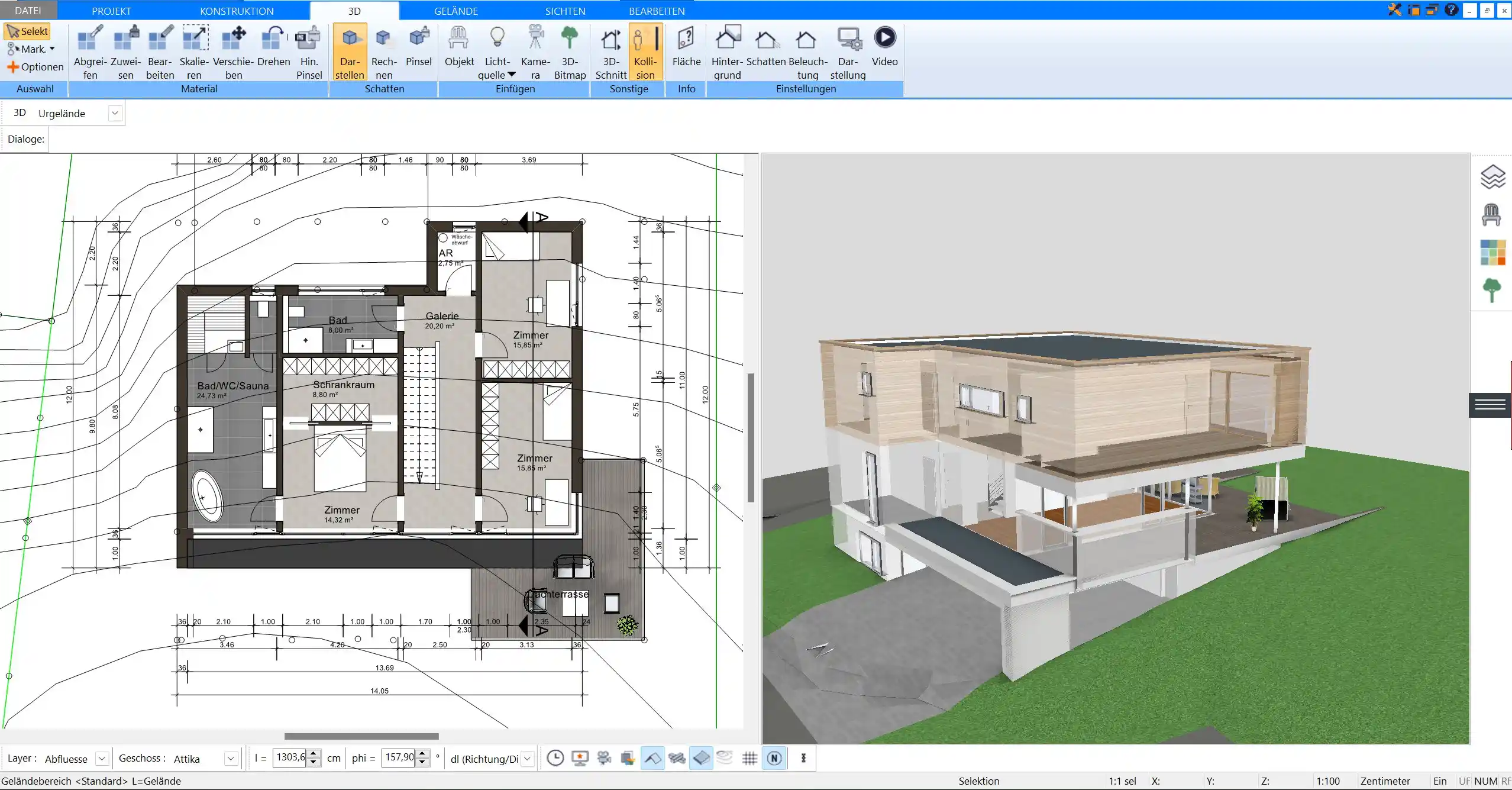Select the Abgreifen material tool
This screenshot has width=1512, height=790.
[90, 52]
